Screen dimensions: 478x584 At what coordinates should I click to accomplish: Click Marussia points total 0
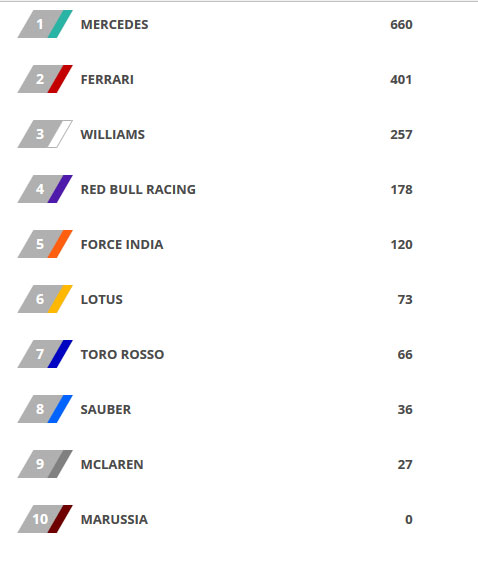coord(409,520)
